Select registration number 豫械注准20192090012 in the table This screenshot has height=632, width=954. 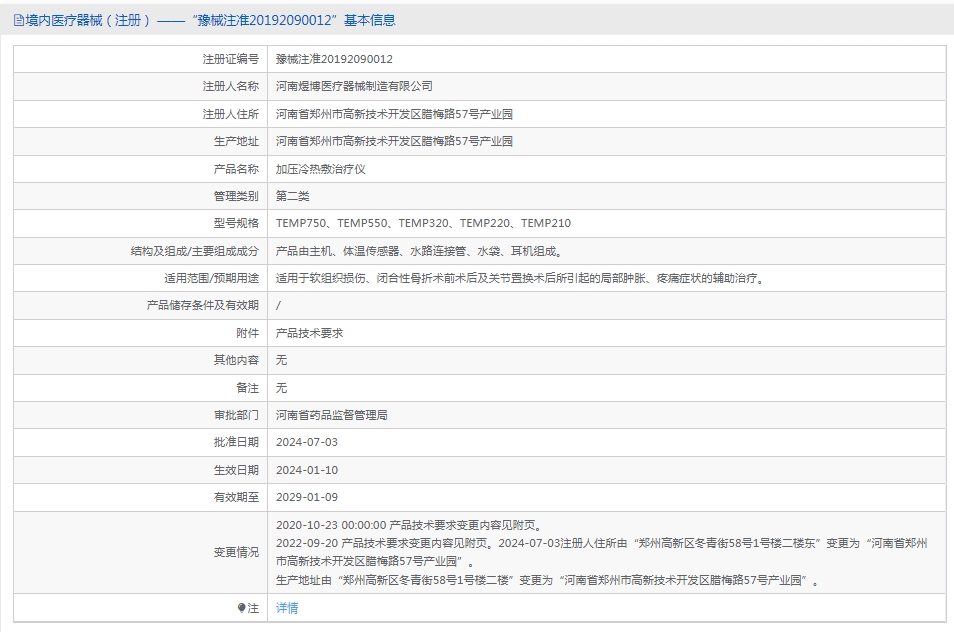point(334,59)
